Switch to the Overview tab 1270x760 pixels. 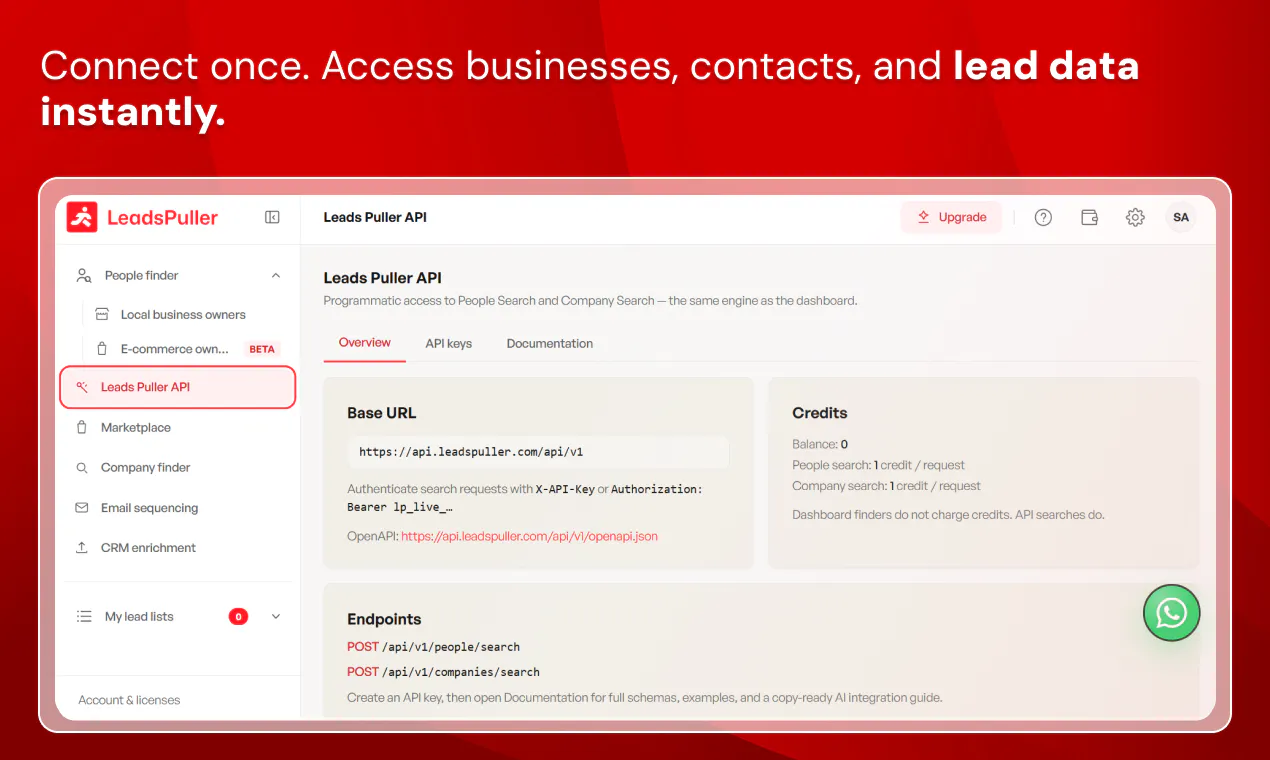(365, 343)
